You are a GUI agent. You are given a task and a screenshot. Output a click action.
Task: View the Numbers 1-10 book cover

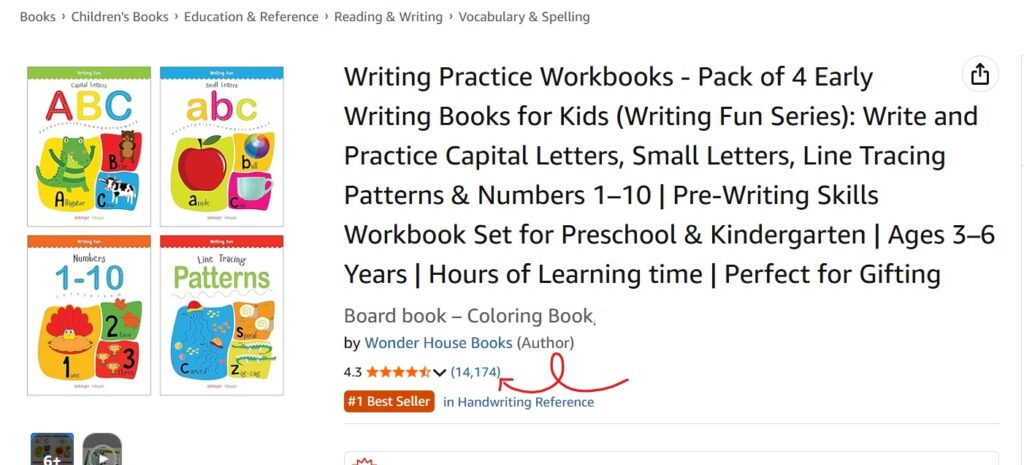[x=89, y=315]
